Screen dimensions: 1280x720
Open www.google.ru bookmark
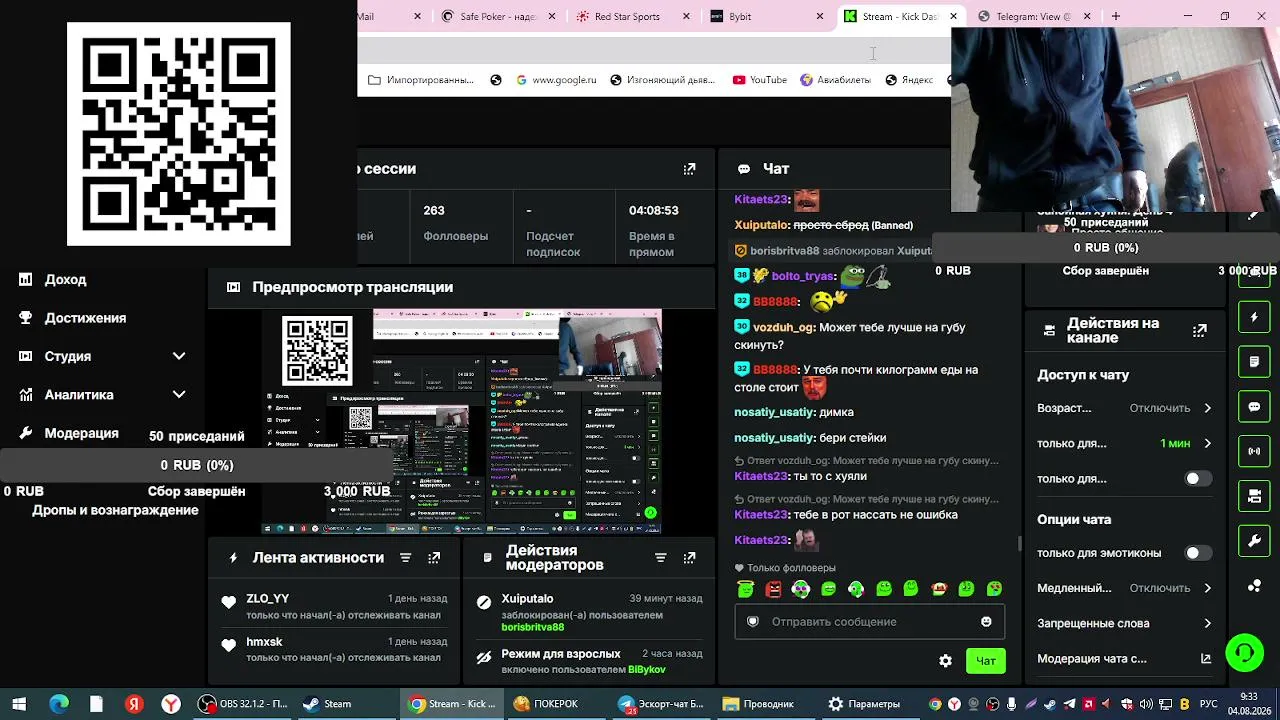tap(556, 80)
